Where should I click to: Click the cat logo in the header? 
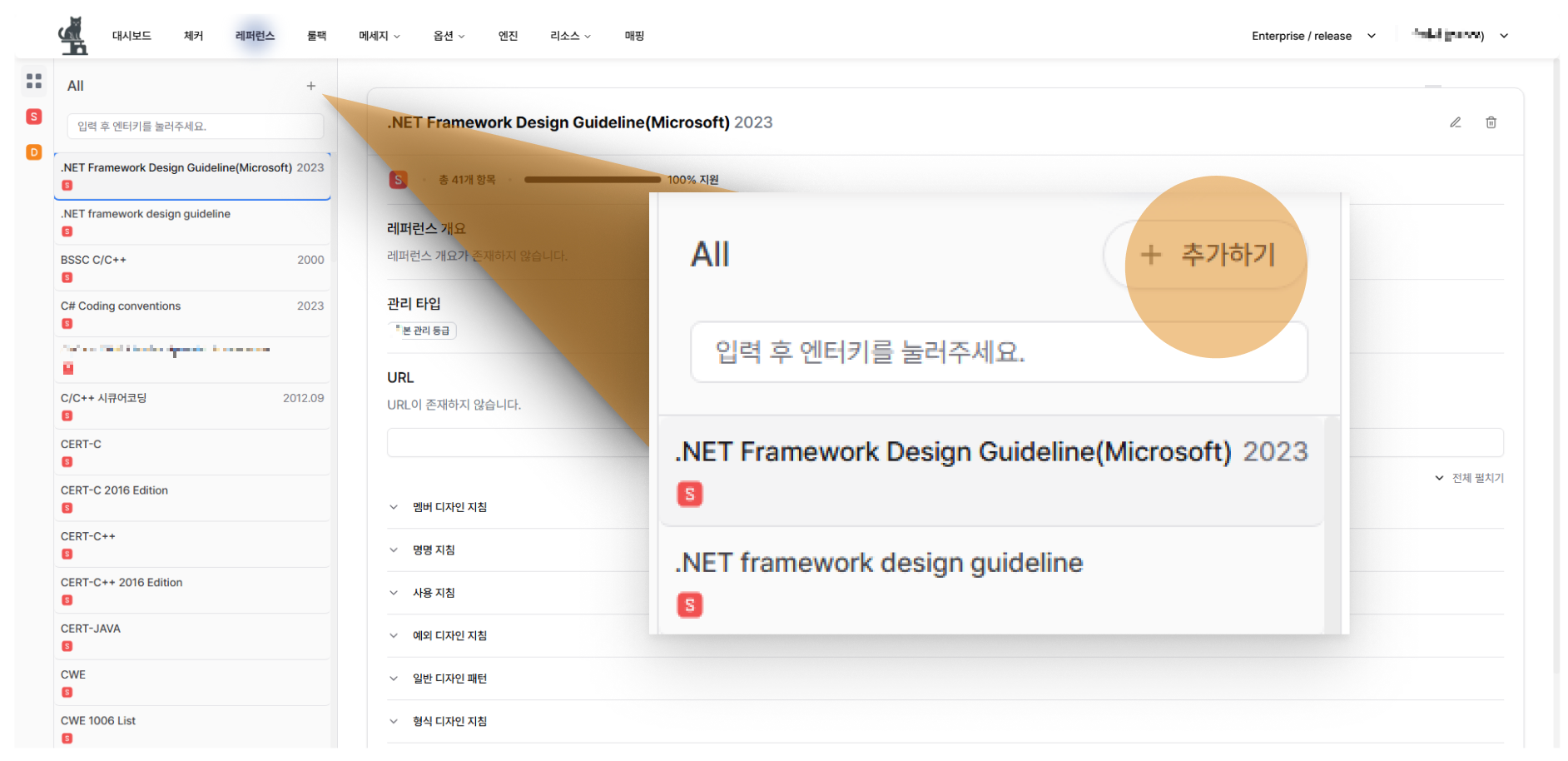pyautogui.click(x=73, y=36)
